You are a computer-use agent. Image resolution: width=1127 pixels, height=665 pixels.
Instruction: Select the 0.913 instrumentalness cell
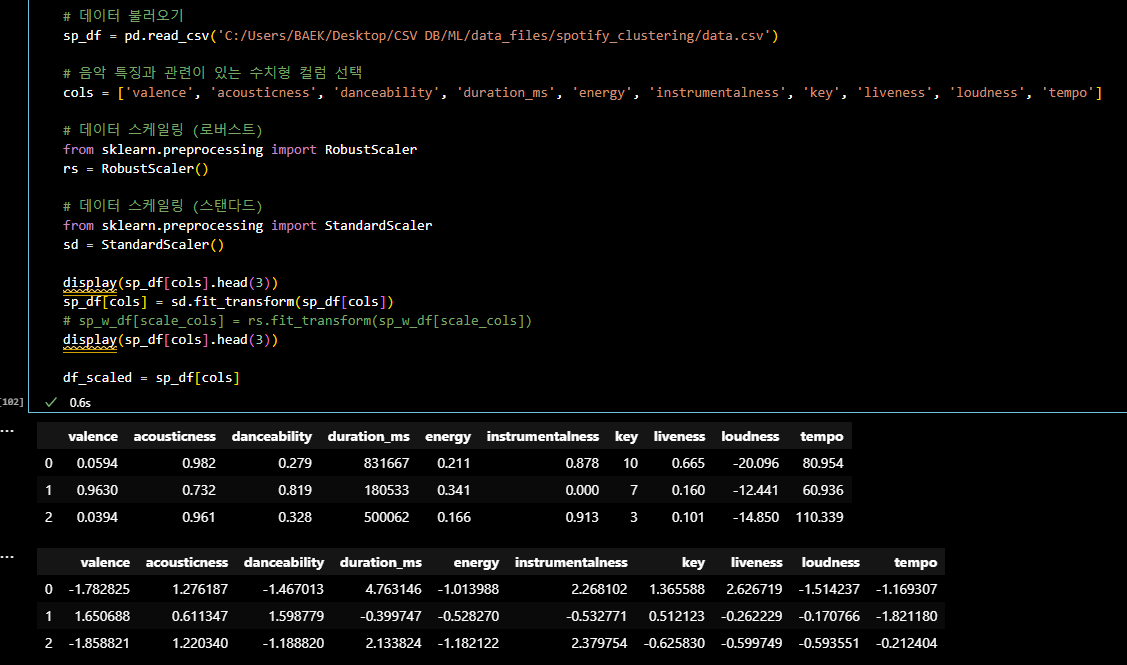tap(582, 518)
